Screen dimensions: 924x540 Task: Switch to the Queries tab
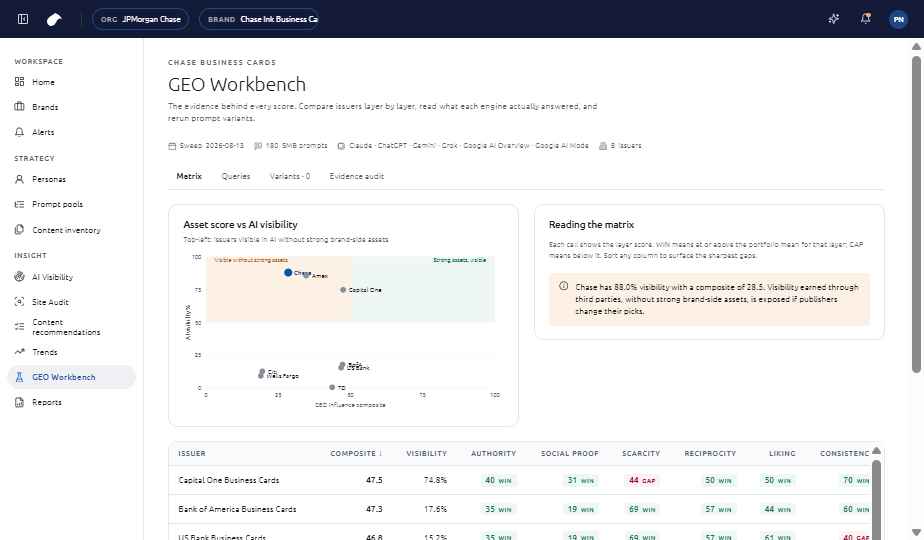pos(236,176)
